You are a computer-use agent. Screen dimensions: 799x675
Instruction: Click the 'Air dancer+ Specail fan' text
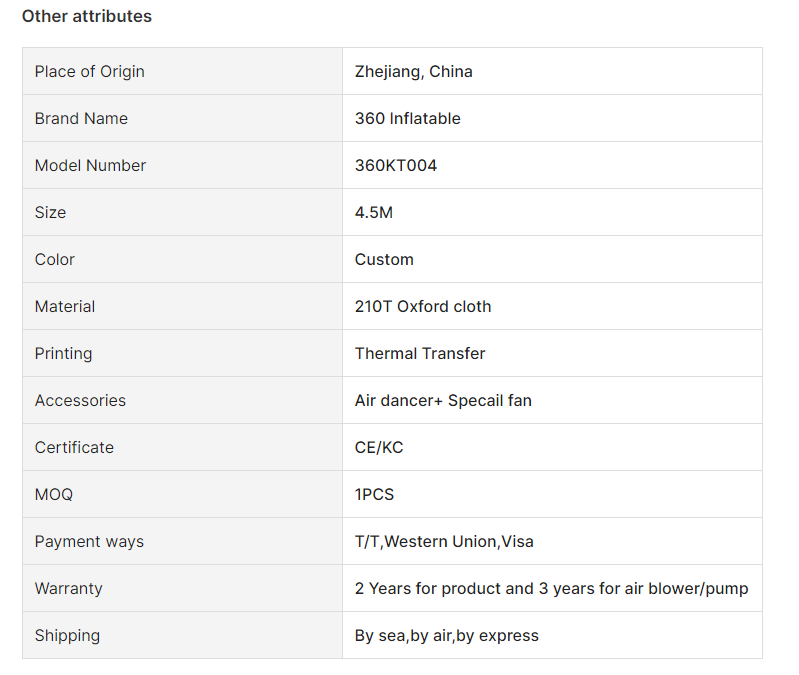[443, 400]
